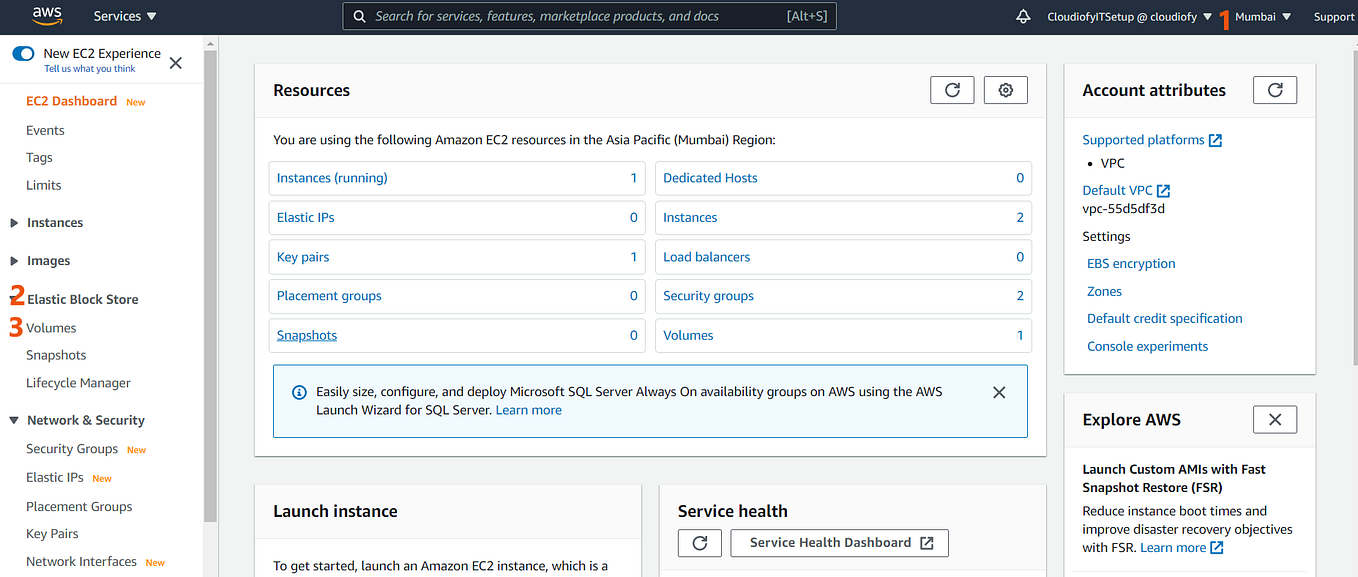Refresh the Resources panel
This screenshot has height=577, width=1358.
click(951, 89)
